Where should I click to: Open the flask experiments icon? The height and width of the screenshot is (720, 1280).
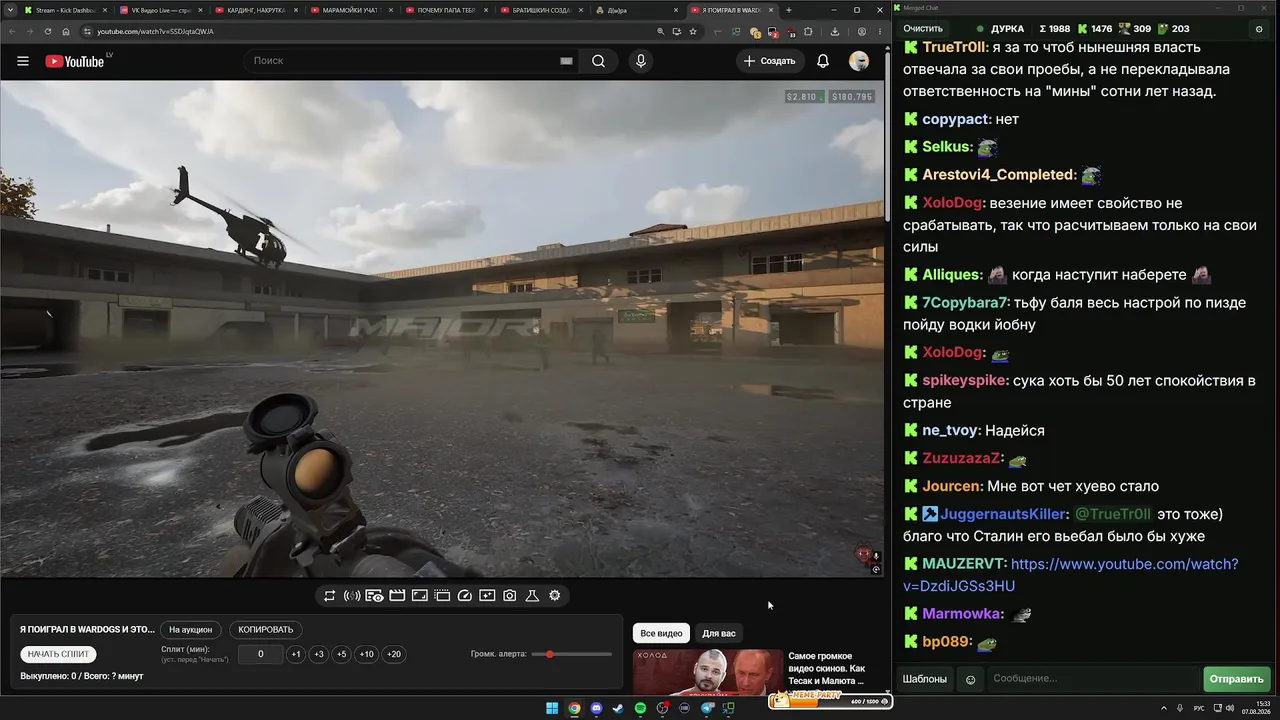pos(532,596)
